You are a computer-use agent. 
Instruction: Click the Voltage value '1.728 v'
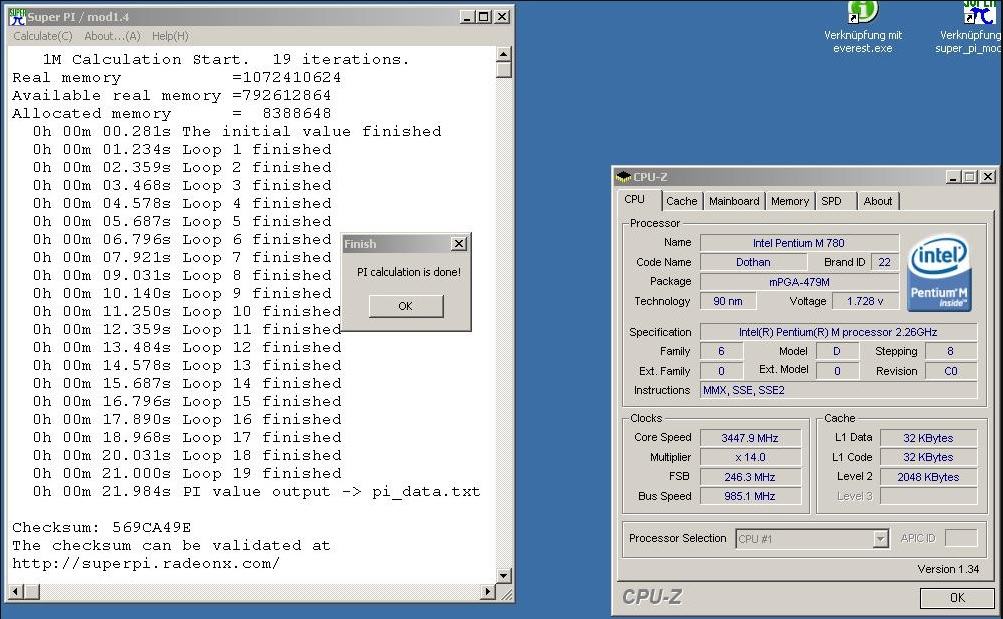(865, 301)
